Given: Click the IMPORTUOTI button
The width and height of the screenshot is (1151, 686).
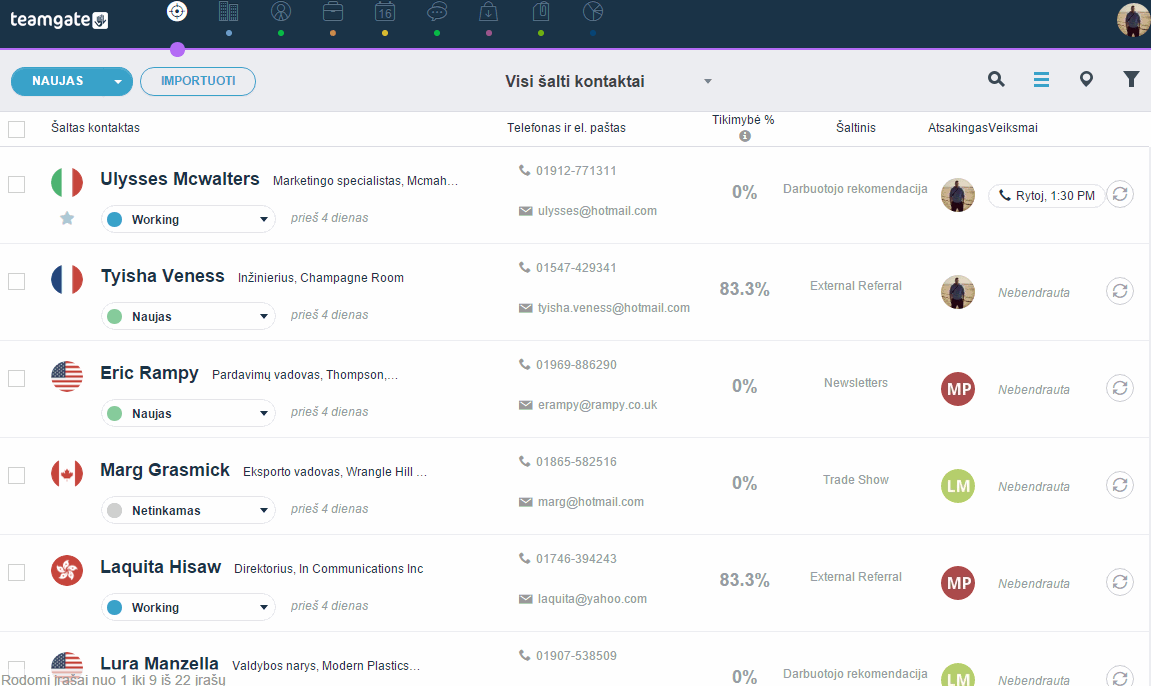Looking at the screenshot, I should click(x=198, y=81).
